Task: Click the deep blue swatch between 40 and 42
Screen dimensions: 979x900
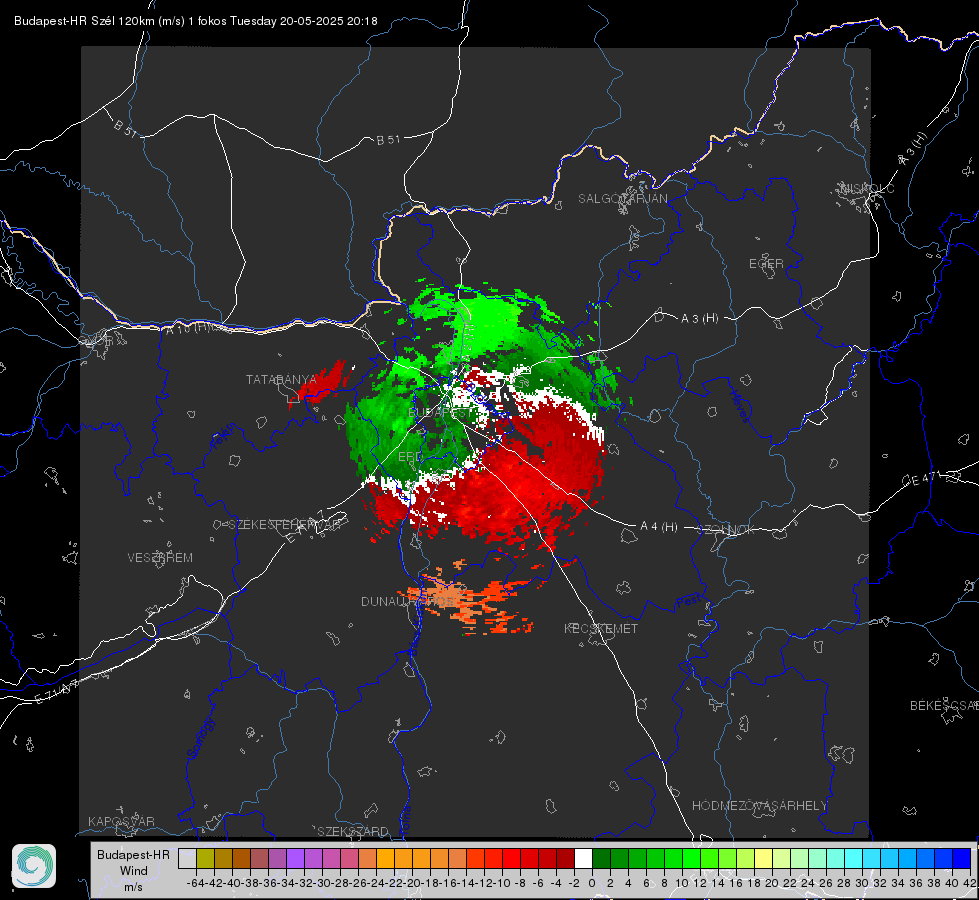Action: click(961, 858)
